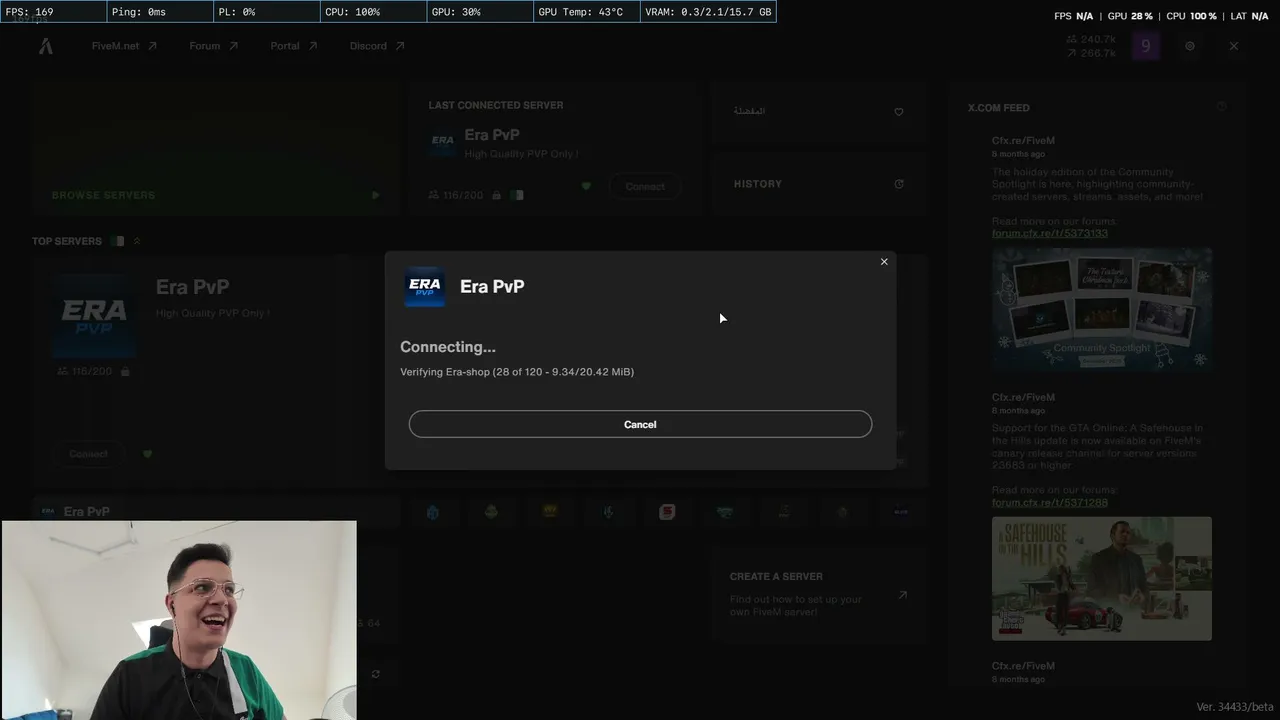Toggle favorite heart on last connected server
The height and width of the screenshot is (720, 1280).
click(586, 186)
